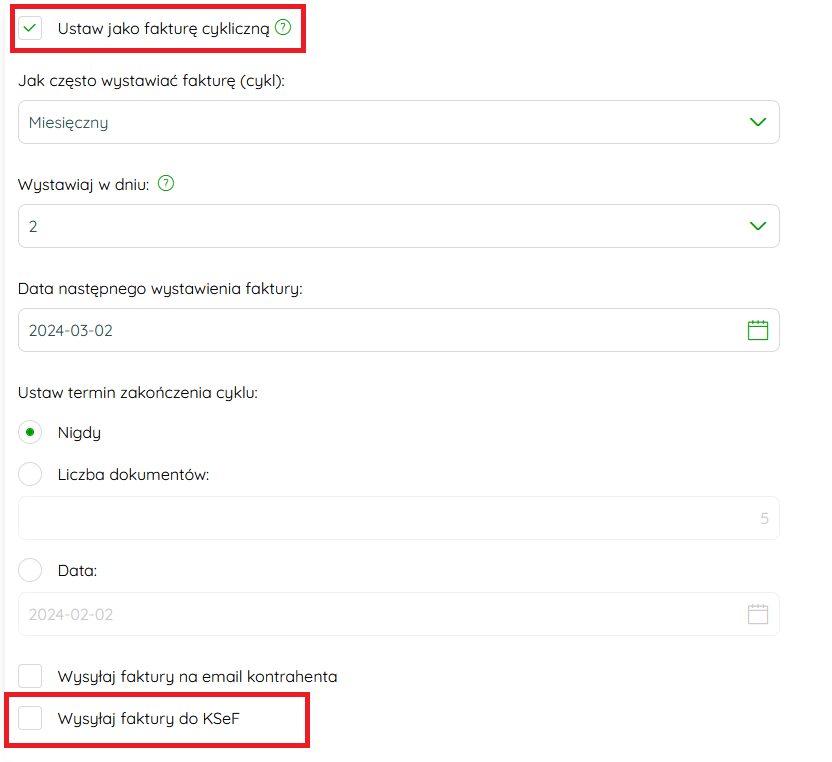Click chevron arrow of issue day dropdown
This screenshot has height=762, width=832.
pos(758,226)
